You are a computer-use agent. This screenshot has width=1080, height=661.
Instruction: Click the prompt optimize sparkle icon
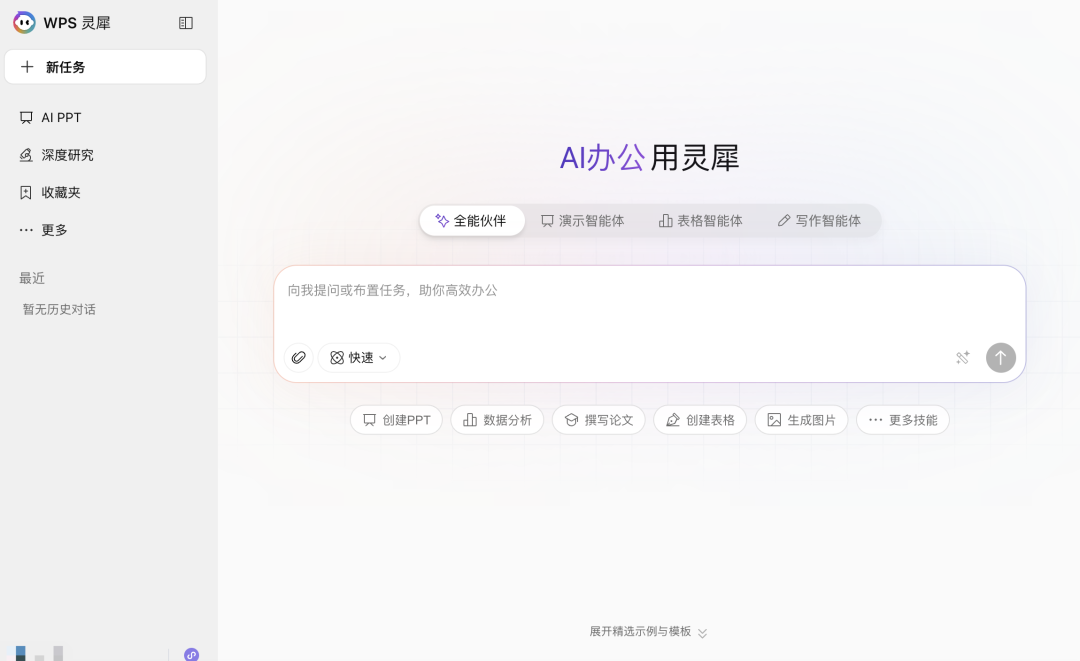(x=963, y=358)
